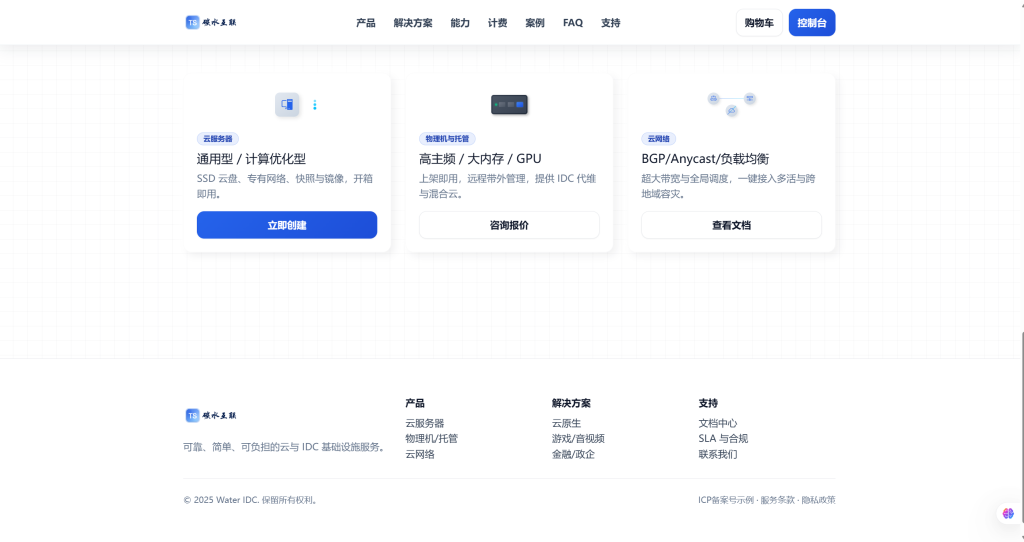
Task: Open footer link 物理机/托管
Action: 432,438
